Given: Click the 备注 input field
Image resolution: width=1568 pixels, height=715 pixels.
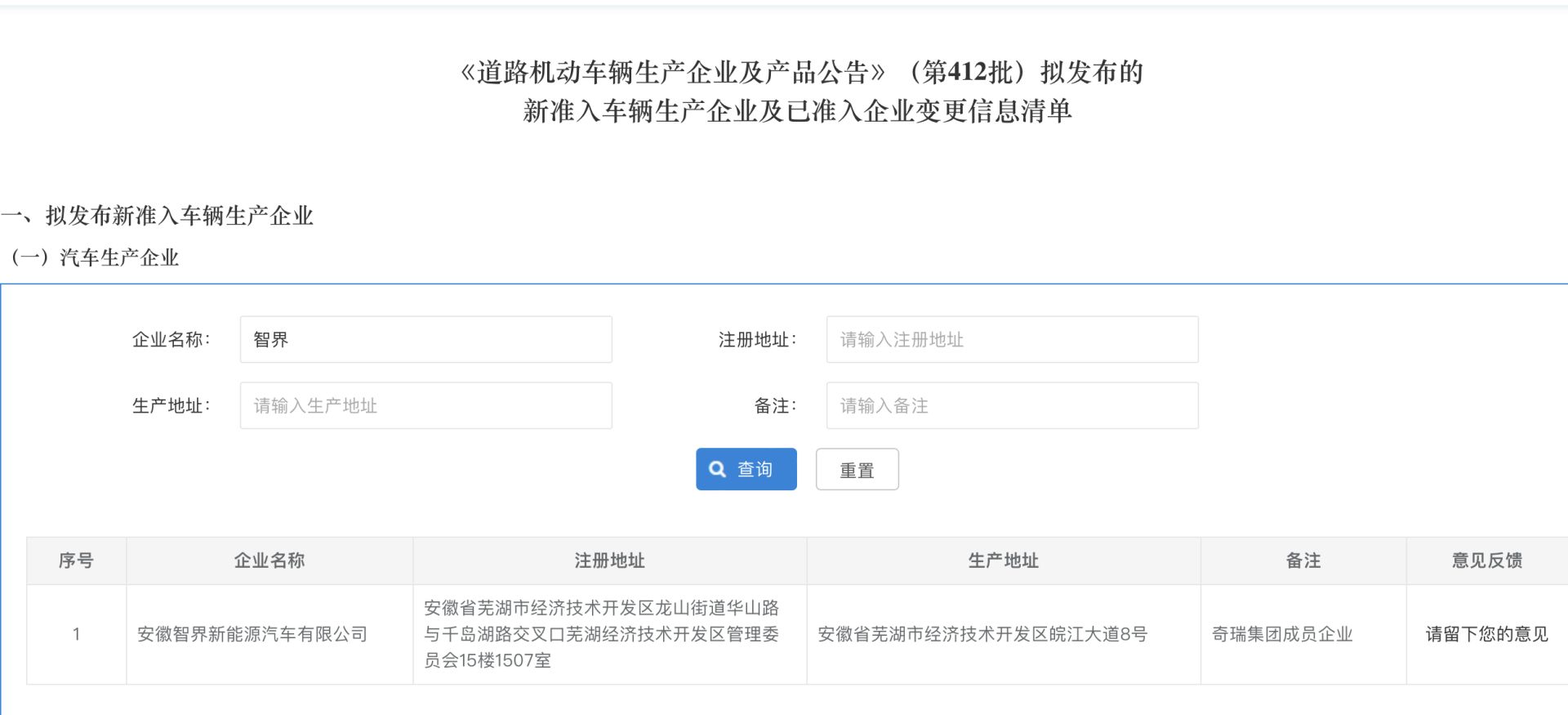Looking at the screenshot, I should [x=1012, y=405].
